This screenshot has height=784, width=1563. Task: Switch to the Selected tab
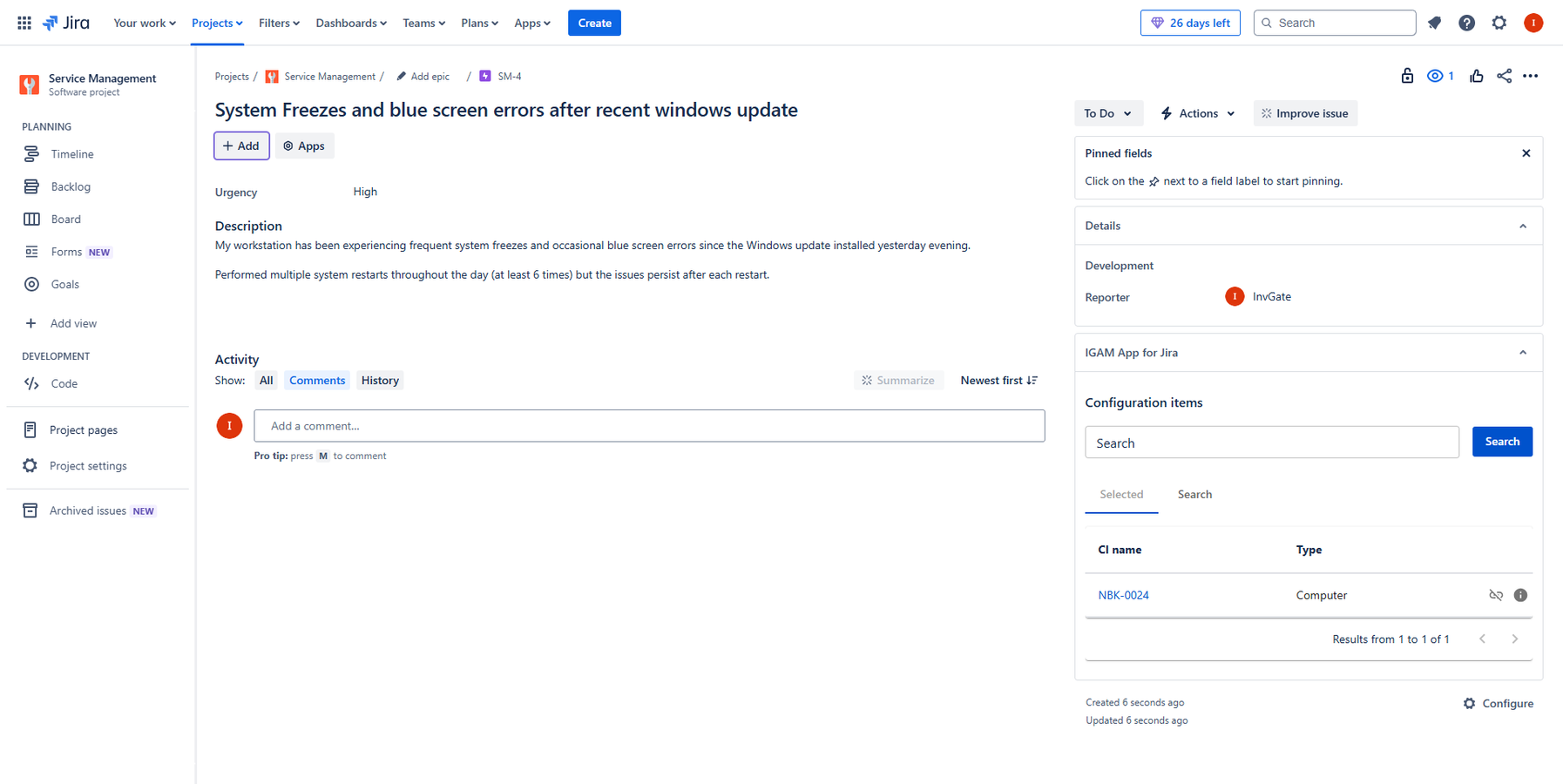(x=1121, y=494)
